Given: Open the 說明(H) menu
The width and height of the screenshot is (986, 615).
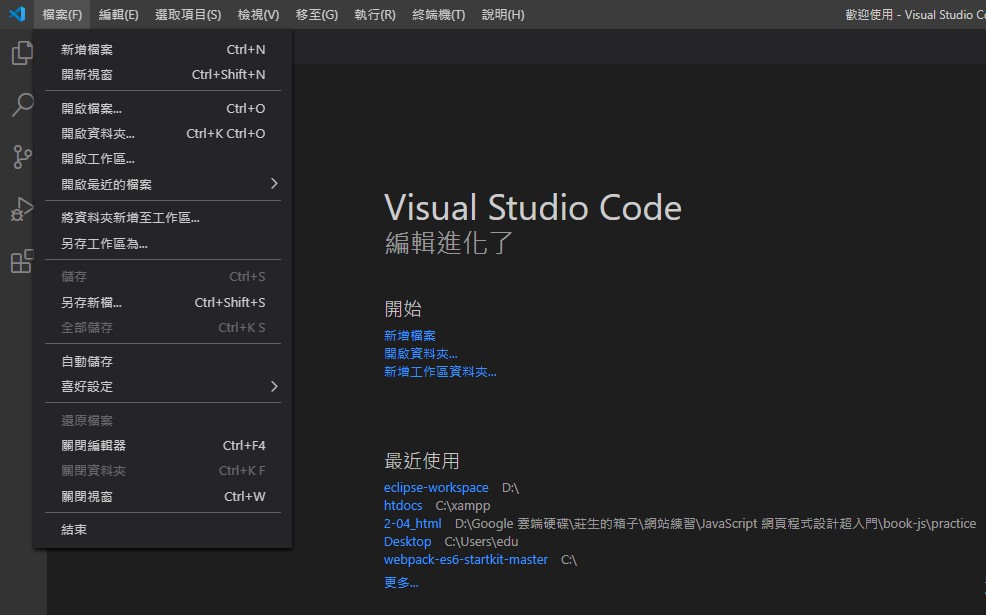Looking at the screenshot, I should click(503, 14).
